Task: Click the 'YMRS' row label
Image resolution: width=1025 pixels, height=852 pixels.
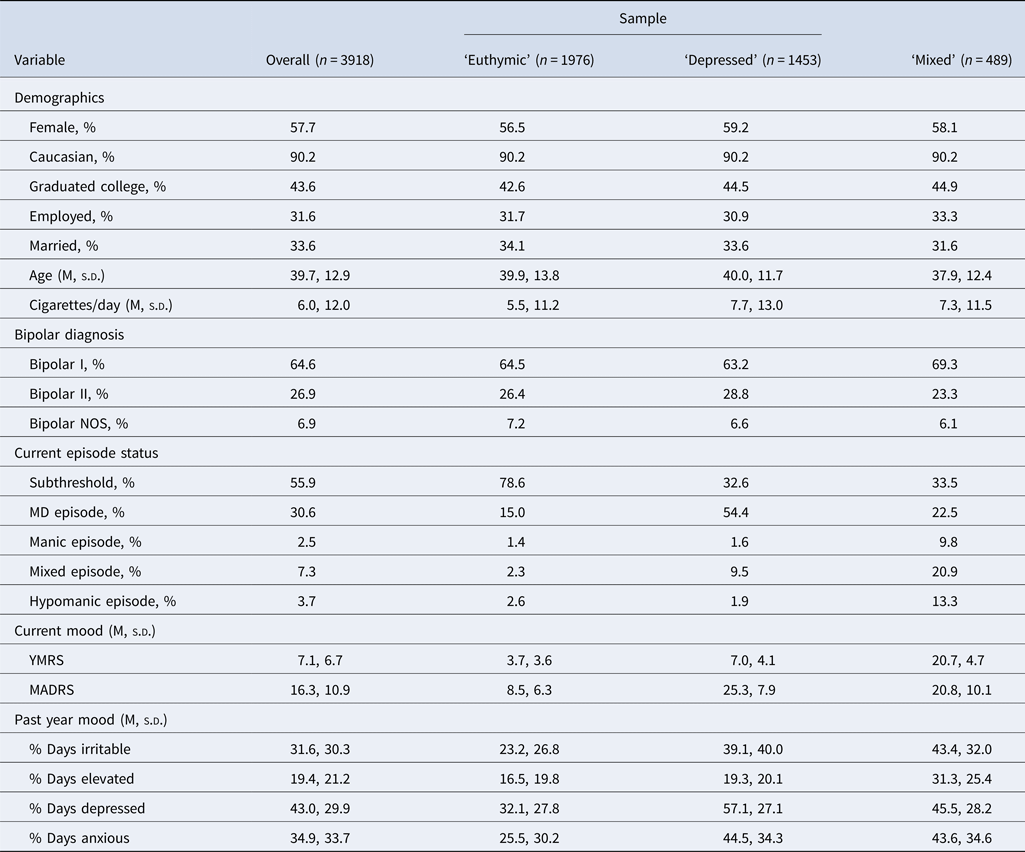Action: tap(47, 660)
